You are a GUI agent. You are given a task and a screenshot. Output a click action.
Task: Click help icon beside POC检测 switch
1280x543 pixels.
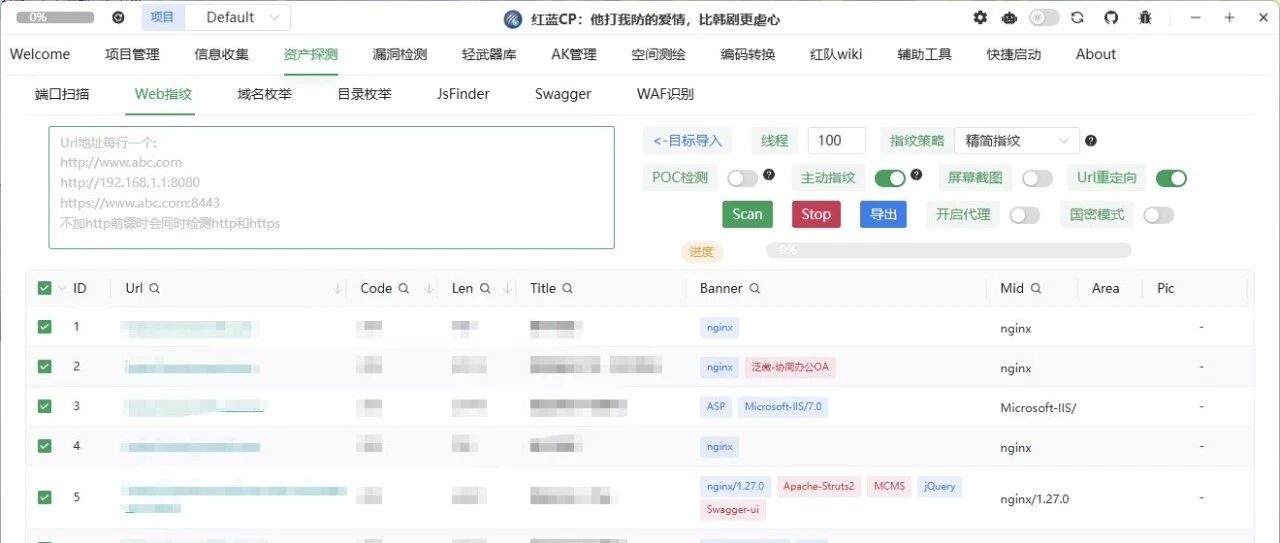769,174
